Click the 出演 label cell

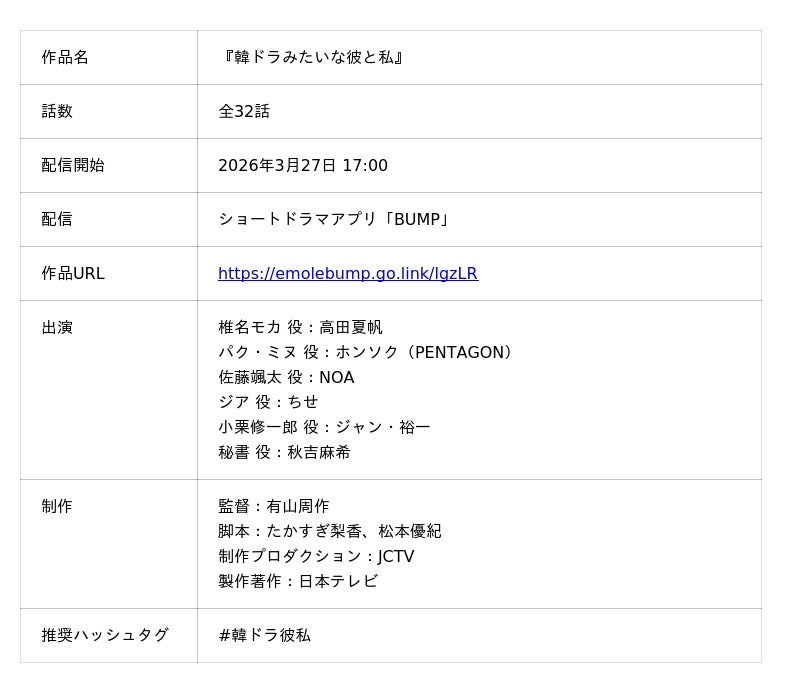(x=57, y=328)
